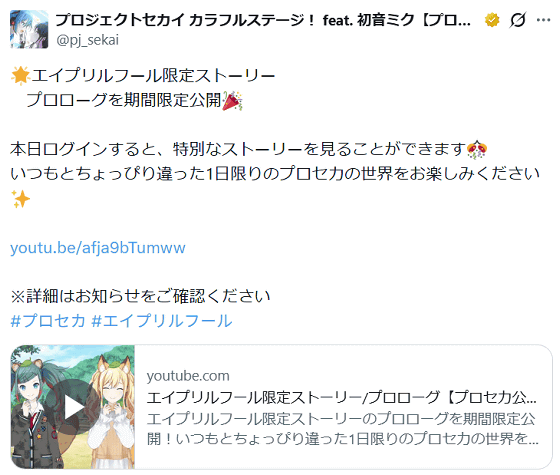The image size is (560, 475).
Task: Open the youtu.be/afja9bTumww link
Action: pyautogui.click(x=98, y=248)
